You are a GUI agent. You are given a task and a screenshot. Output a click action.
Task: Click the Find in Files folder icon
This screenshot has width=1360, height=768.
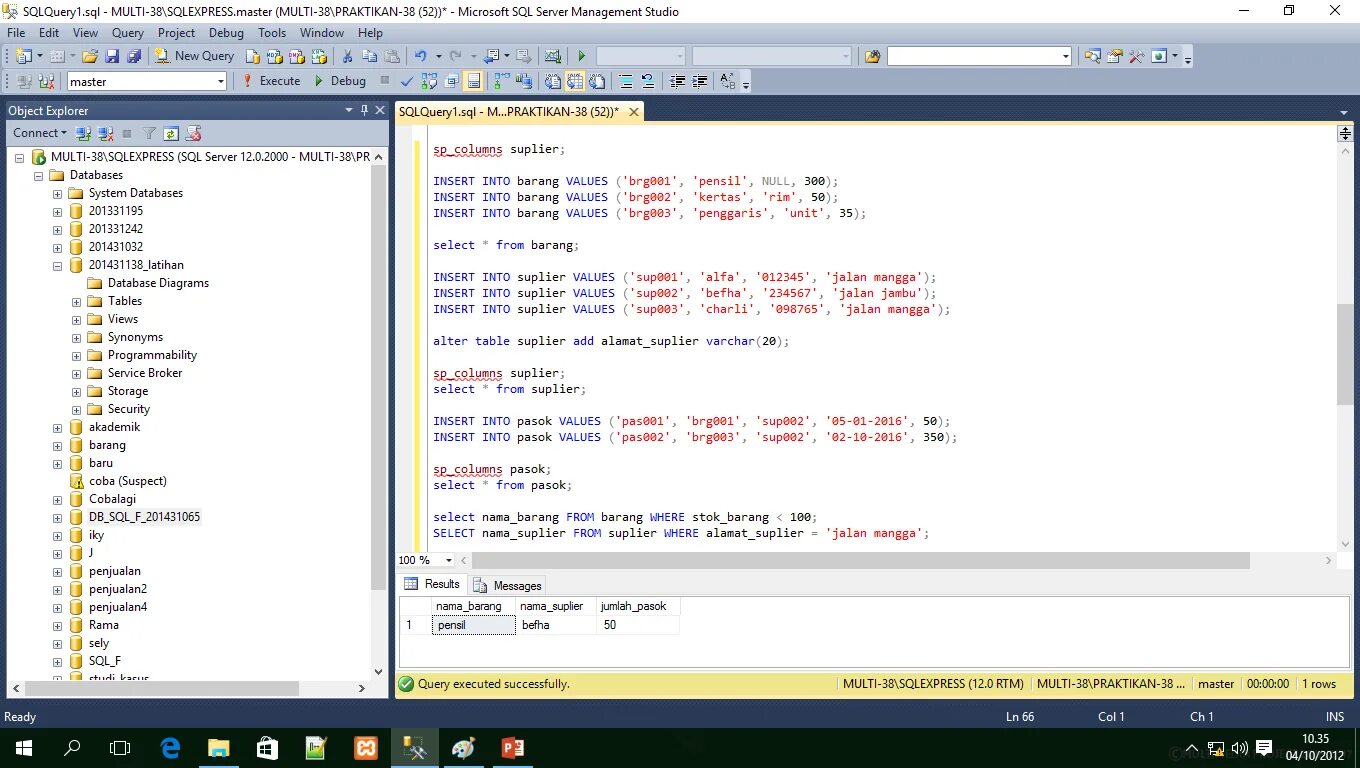[x=872, y=56]
